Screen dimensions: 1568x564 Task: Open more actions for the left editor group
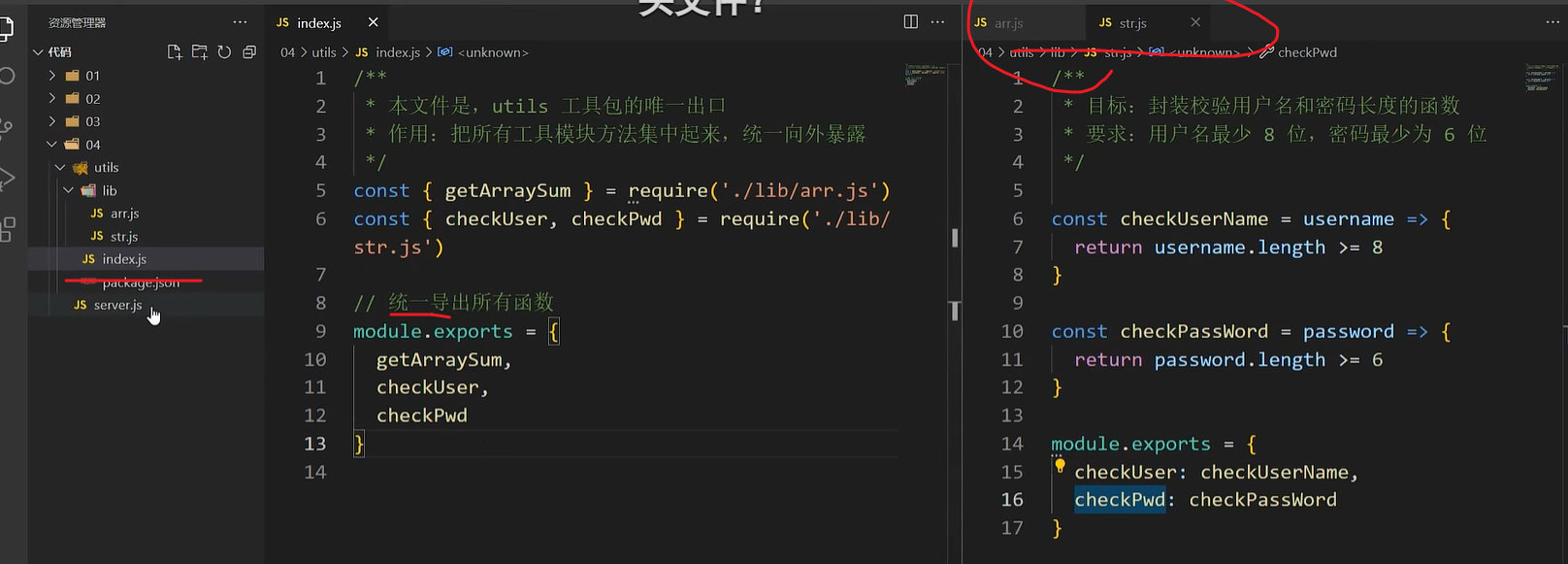point(937,21)
